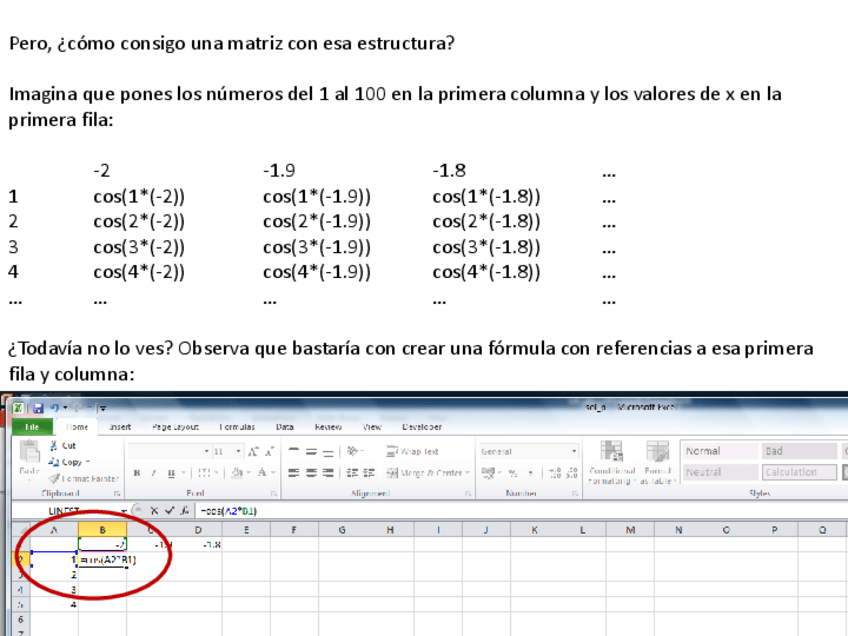Toggle Italic formatting
Image resolution: width=848 pixels, height=636 pixels.
[153, 473]
